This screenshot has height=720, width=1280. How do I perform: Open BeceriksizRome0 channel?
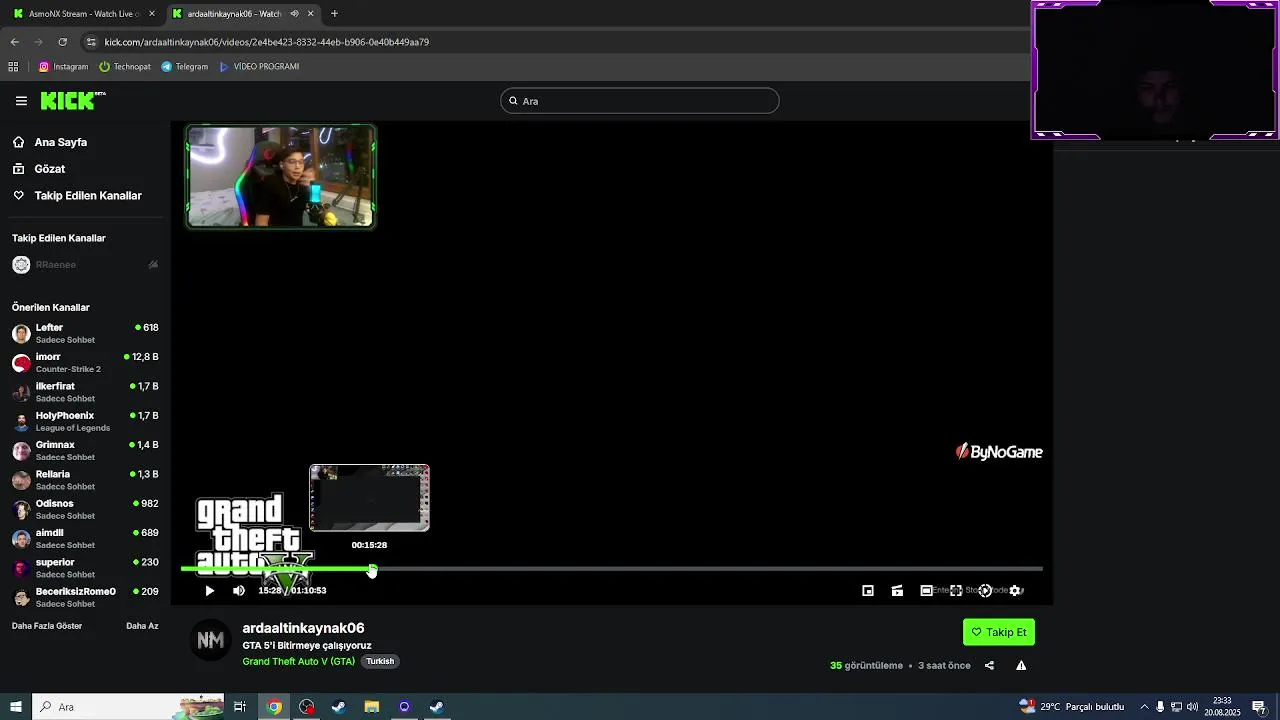point(85,597)
